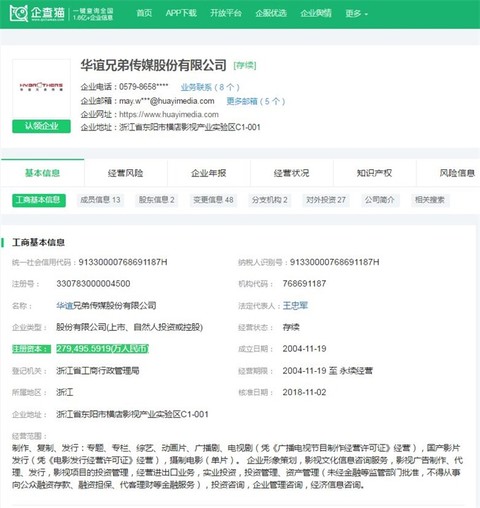
Task: Open the Huayi Brothers company logo thumbnail
Action: coord(41,88)
